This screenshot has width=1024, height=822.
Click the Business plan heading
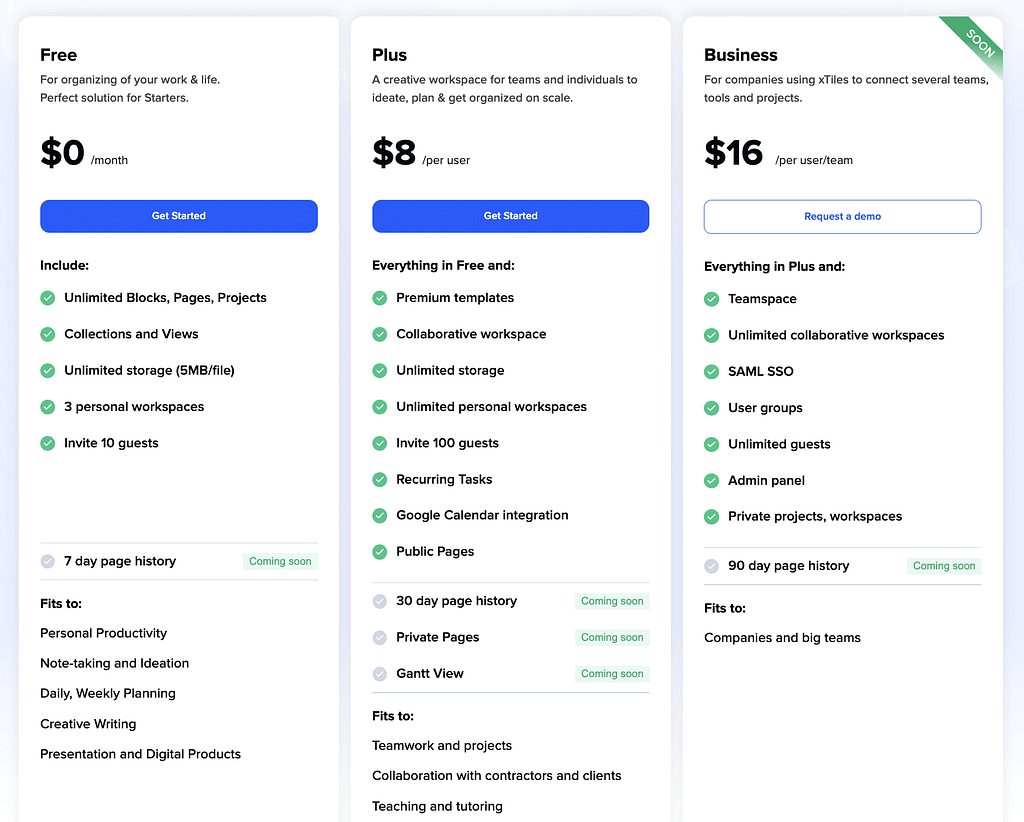[x=741, y=55]
